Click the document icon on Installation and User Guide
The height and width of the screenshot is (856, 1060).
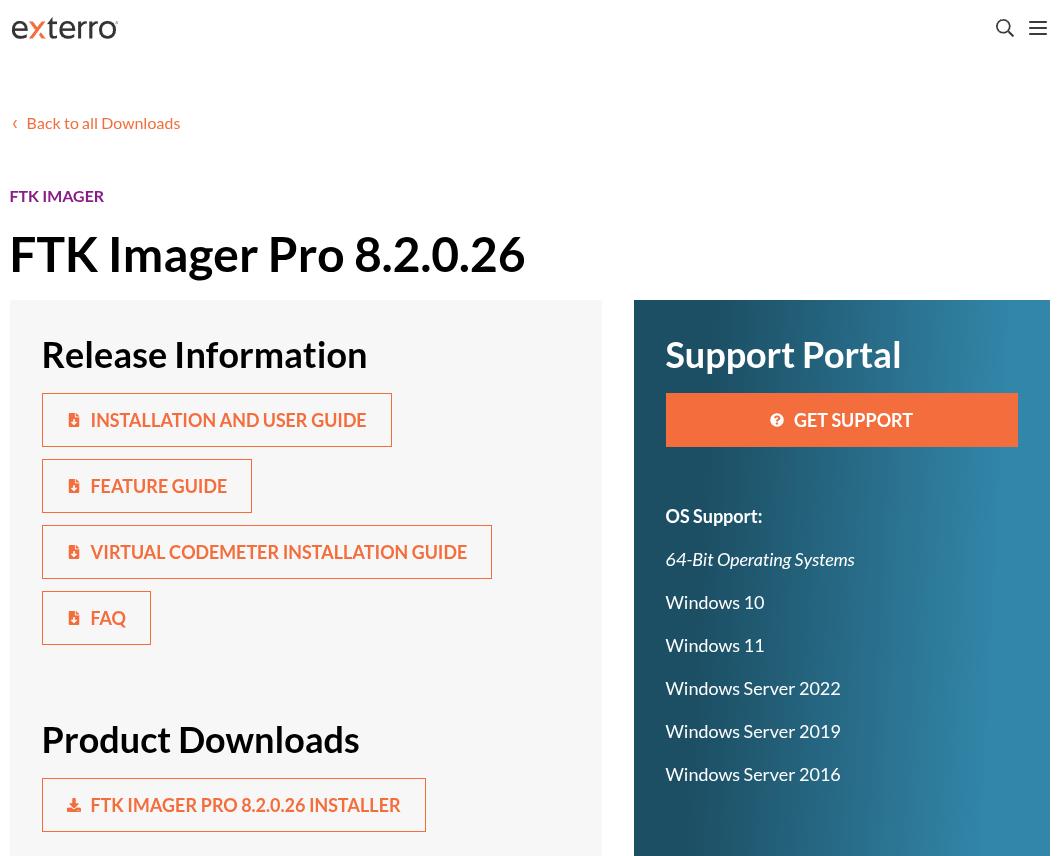pyautogui.click(x=74, y=420)
